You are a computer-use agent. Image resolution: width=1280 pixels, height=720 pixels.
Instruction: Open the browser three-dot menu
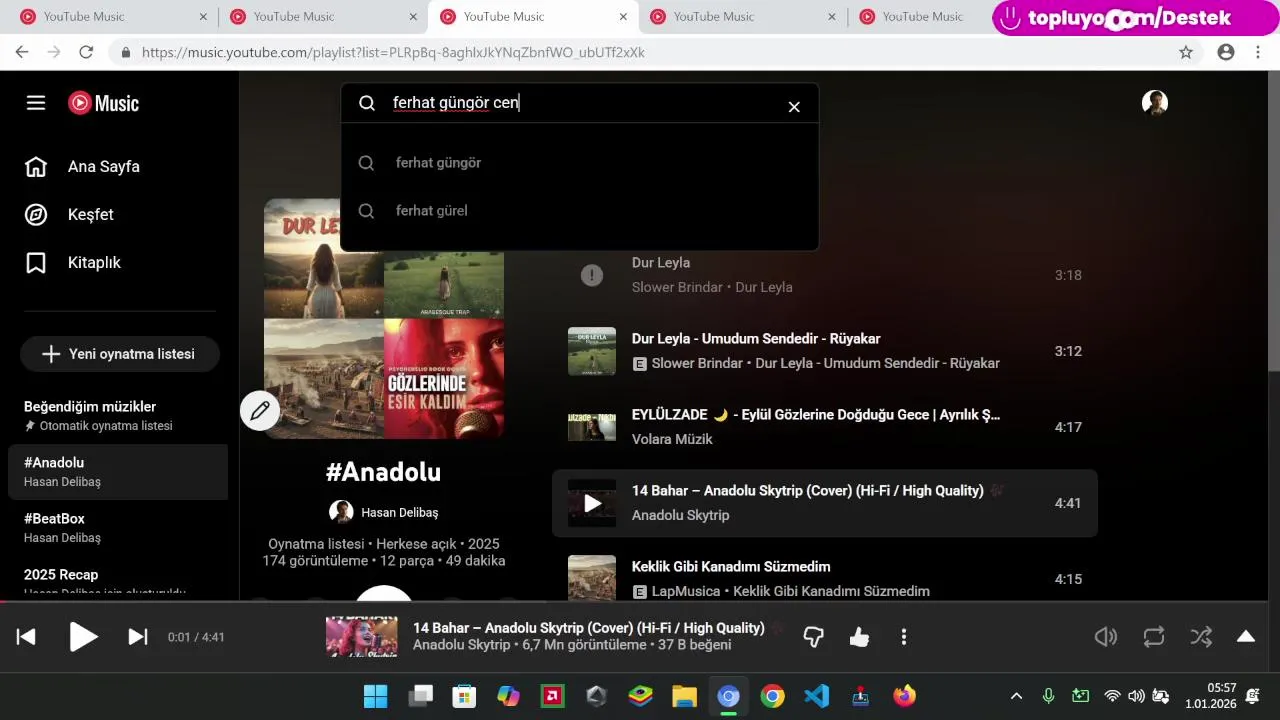pyautogui.click(x=1258, y=52)
